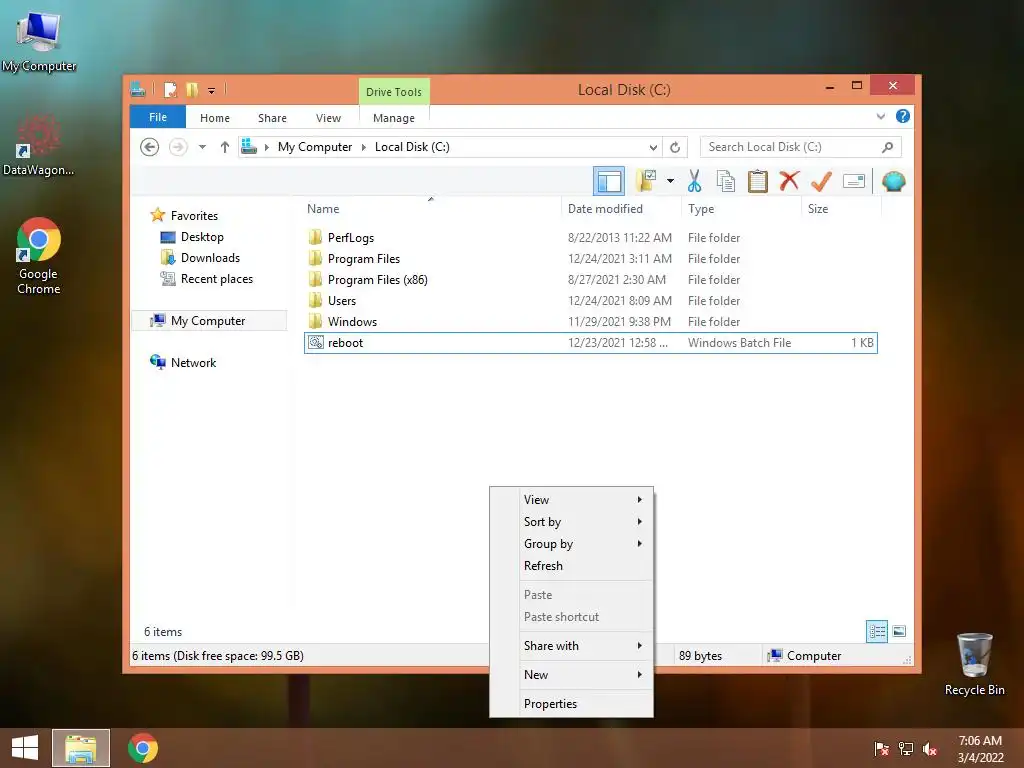
Task: Switch to Large icons view in status bar
Action: [x=899, y=631]
